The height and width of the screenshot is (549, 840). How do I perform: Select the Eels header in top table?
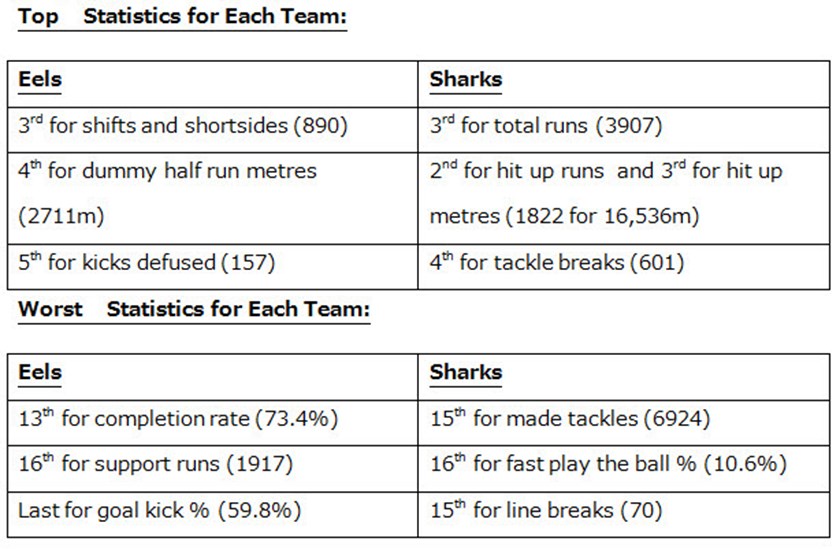click(40, 79)
